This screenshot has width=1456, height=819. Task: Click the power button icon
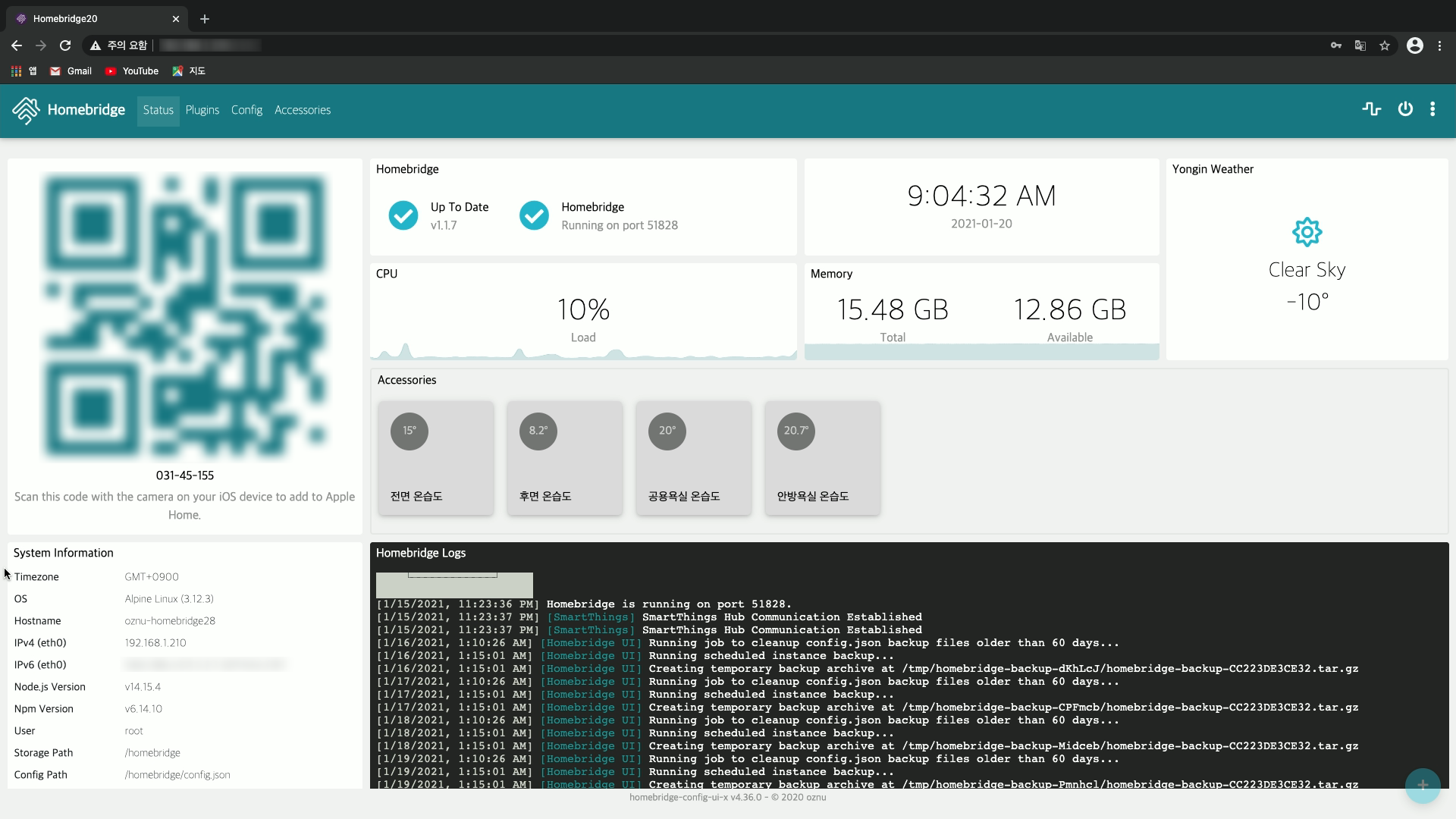pyautogui.click(x=1405, y=109)
